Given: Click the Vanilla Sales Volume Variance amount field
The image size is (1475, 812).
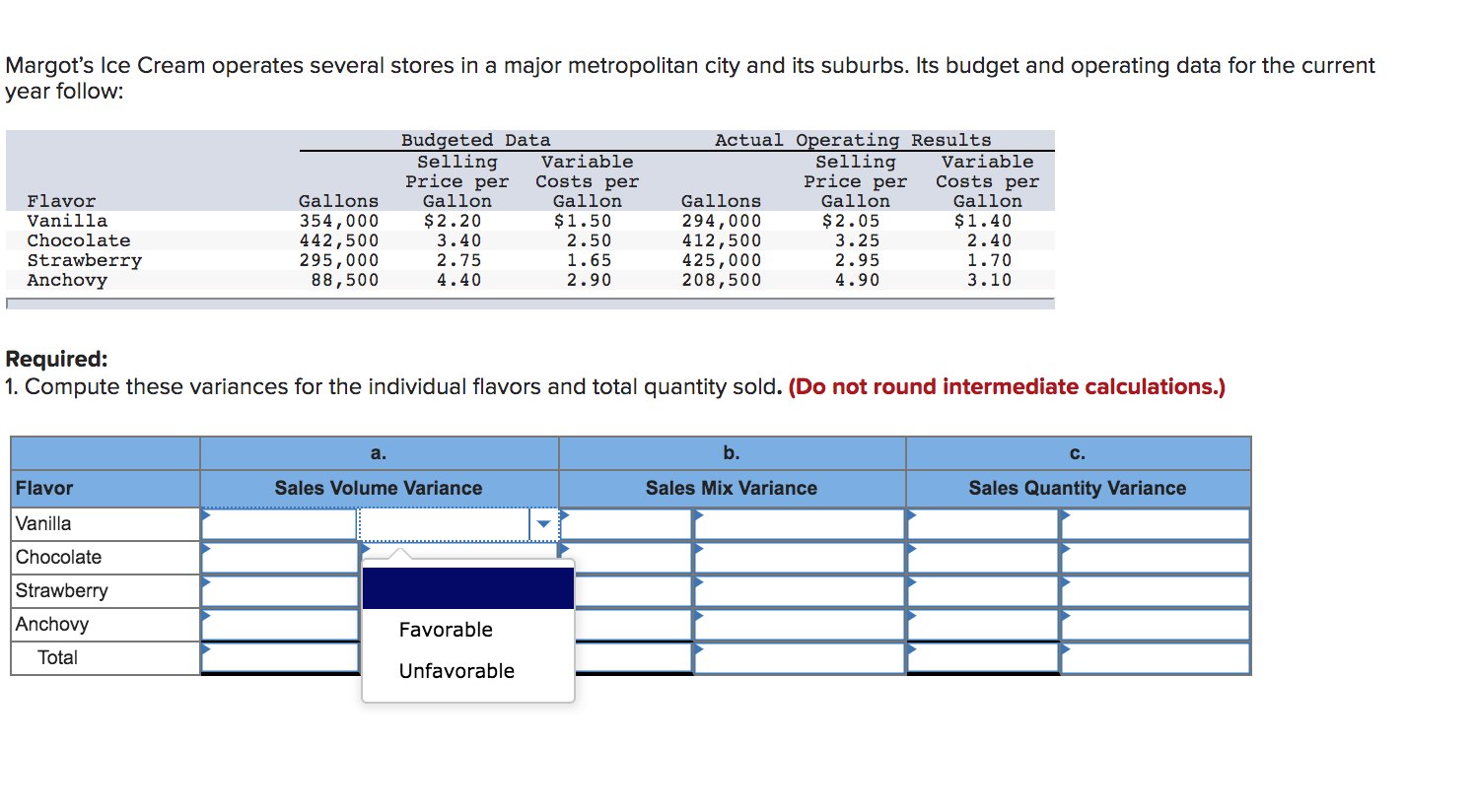Looking at the screenshot, I should [279, 524].
